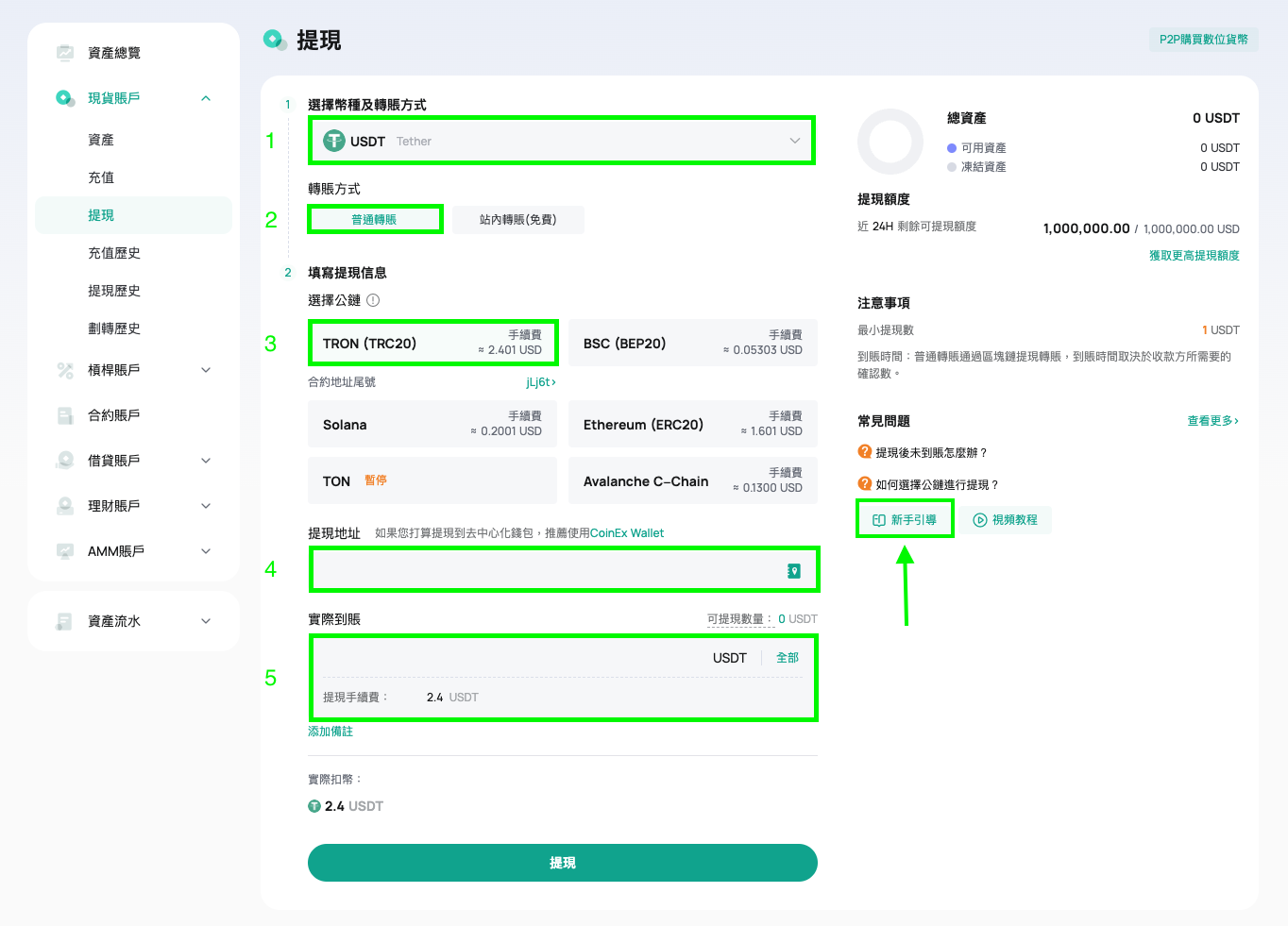Image resolution: width=1288 pixels, height=926 pixels.
Task: Choose Ethereum (ERC20) chain
Action: point(693,423)
